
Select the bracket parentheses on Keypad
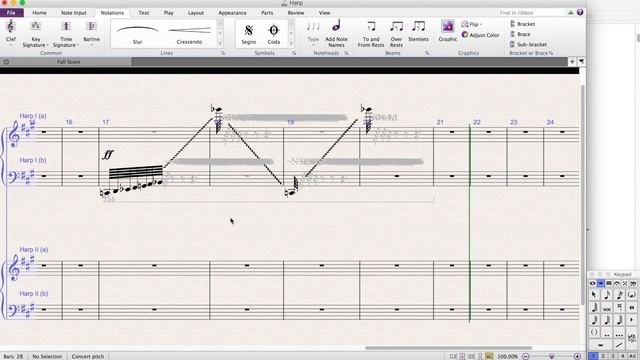594,332
